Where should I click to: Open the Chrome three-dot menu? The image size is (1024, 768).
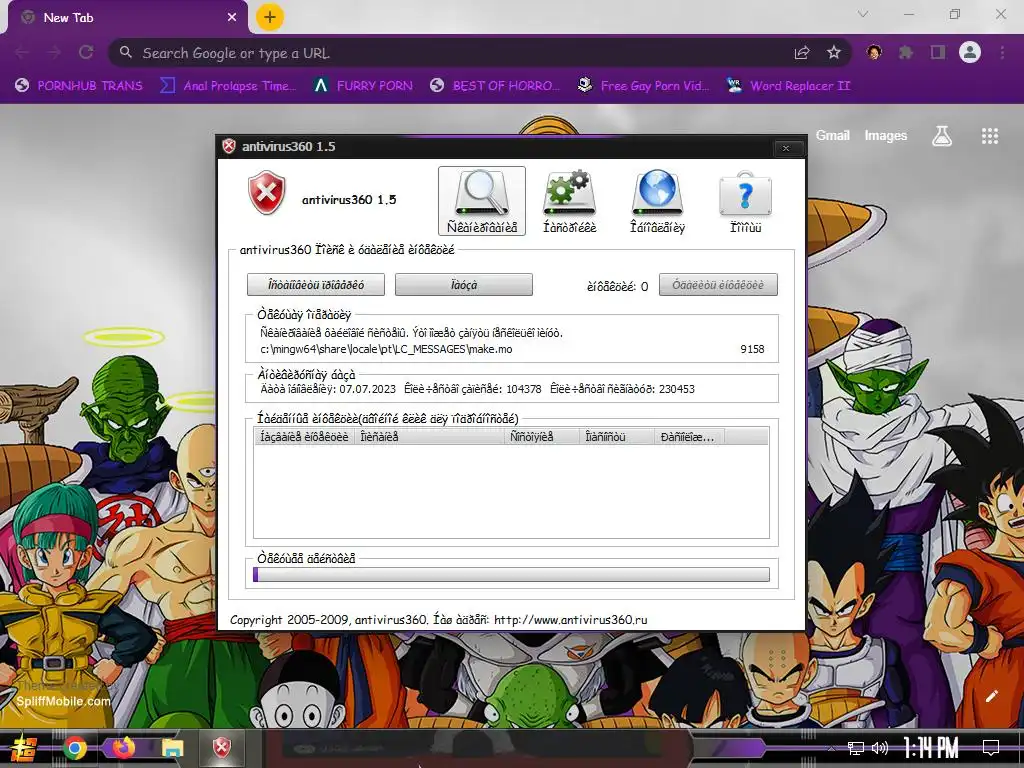tap(1002, 52)
